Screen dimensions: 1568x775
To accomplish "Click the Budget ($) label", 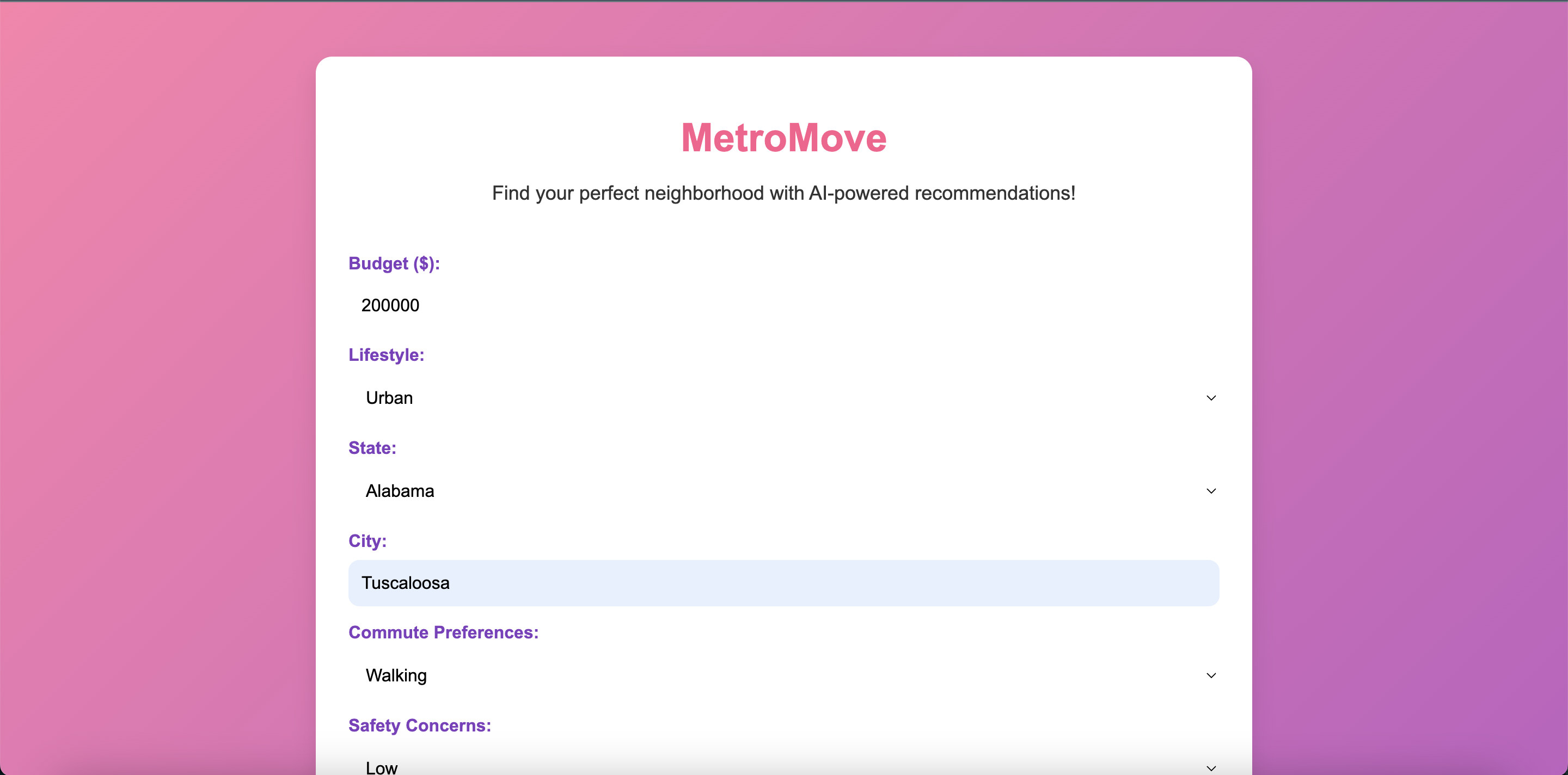I will 394,263.
